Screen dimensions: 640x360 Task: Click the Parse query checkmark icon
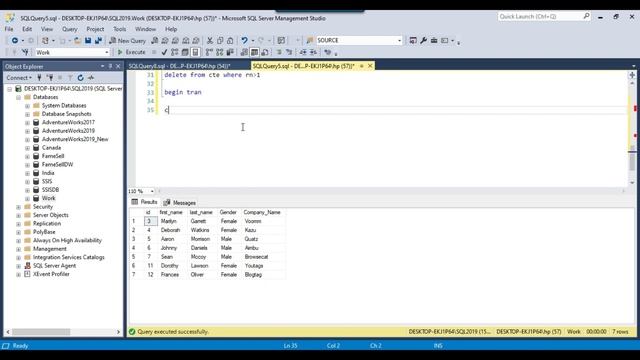(x=164, y=52)
